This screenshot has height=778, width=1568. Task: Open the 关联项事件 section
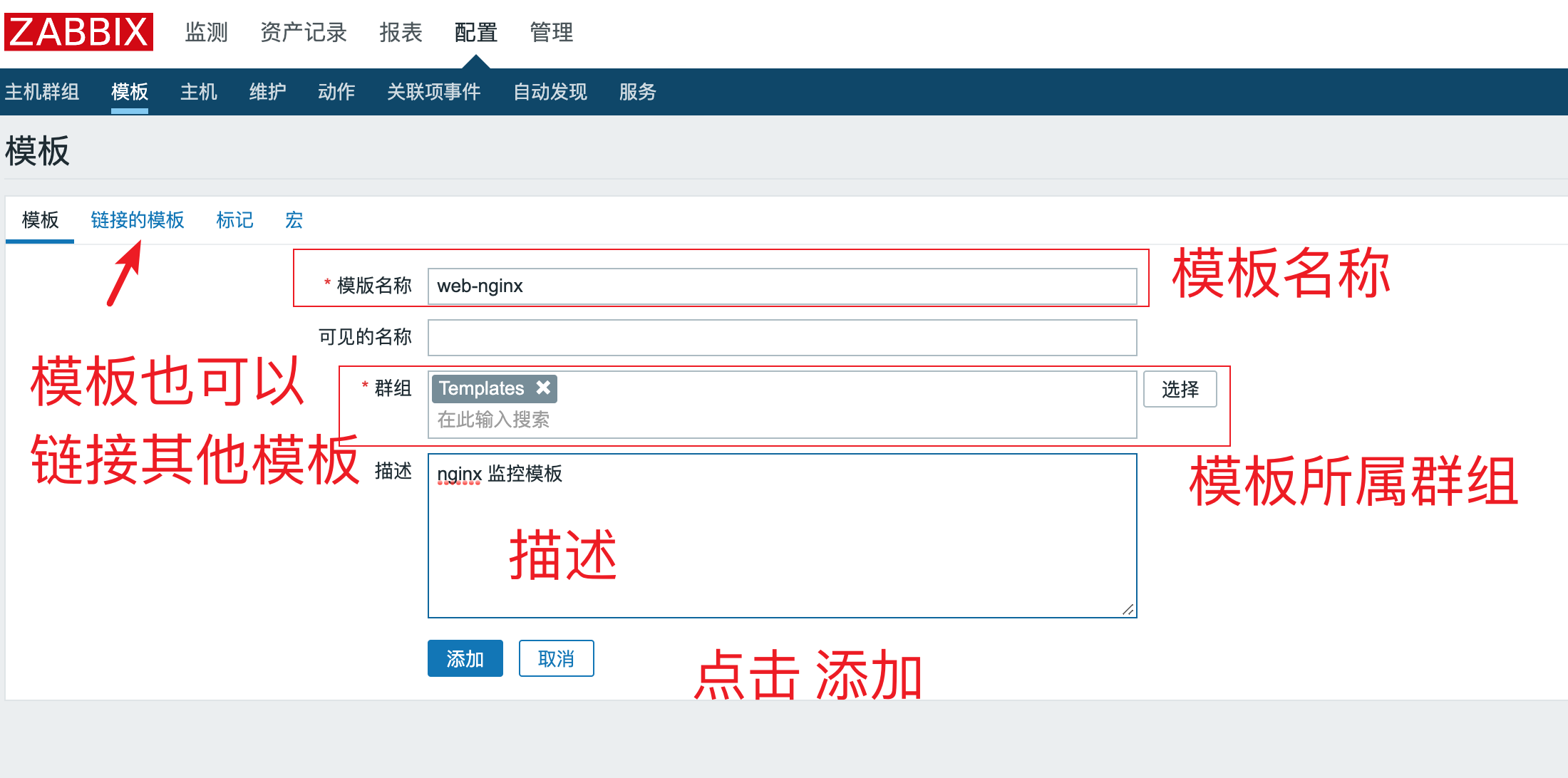(434, 92)
